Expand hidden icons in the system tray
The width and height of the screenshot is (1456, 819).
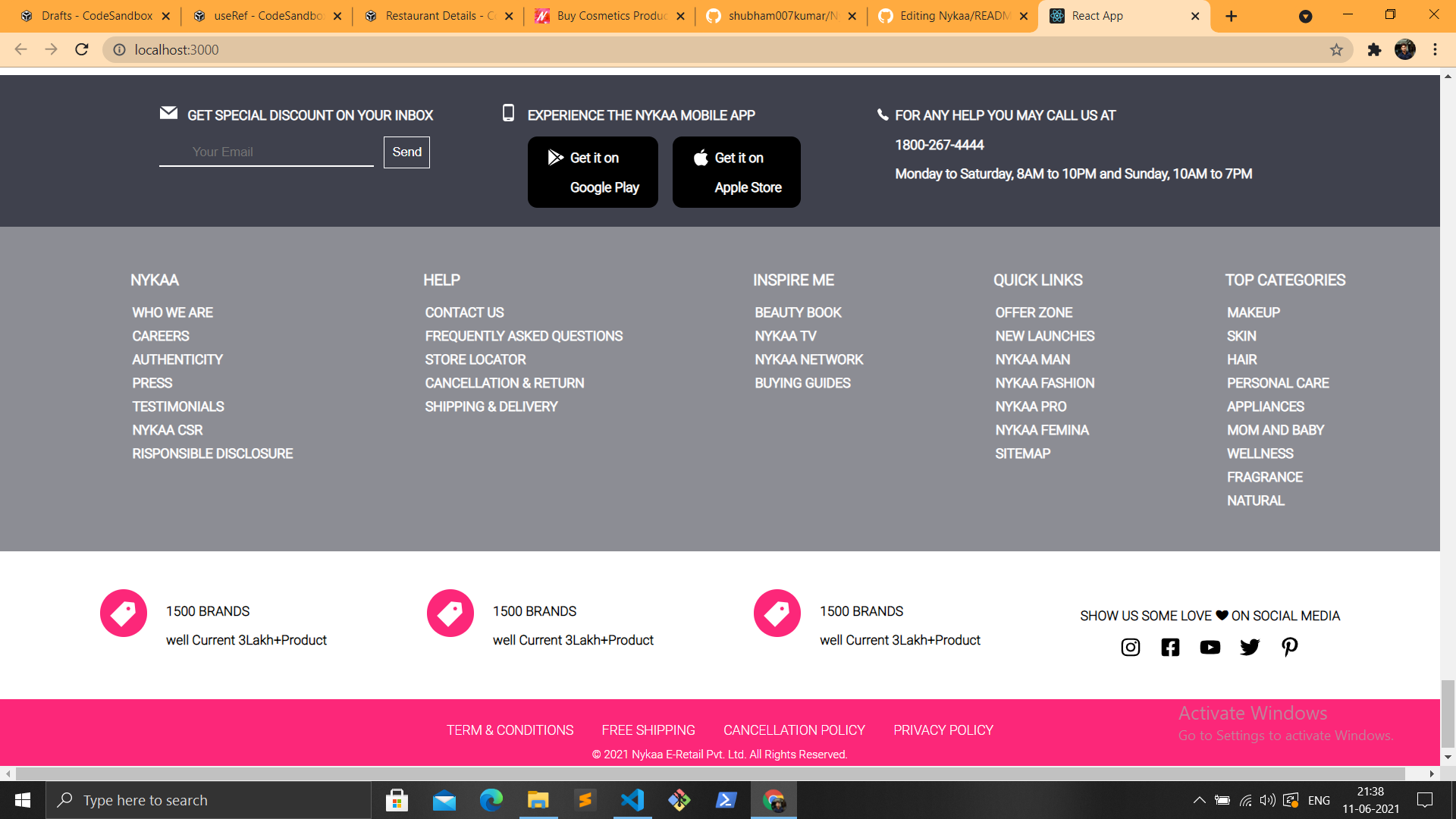tap(1200, 800)
